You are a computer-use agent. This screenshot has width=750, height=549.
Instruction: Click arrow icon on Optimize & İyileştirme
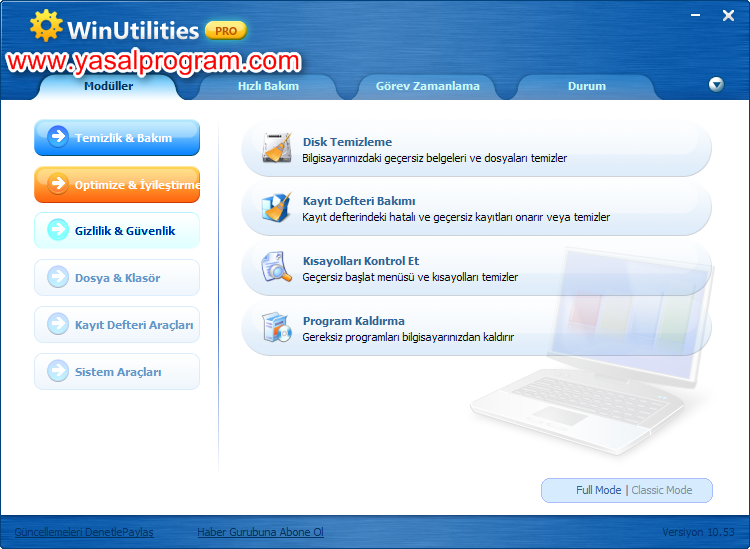(58, 185)
